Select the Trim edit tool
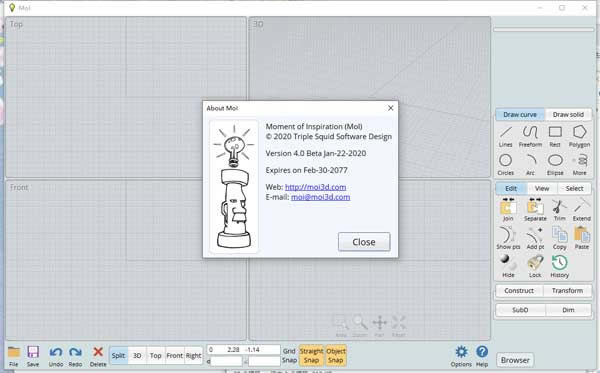The image size is (600, 373). point(559,210)
